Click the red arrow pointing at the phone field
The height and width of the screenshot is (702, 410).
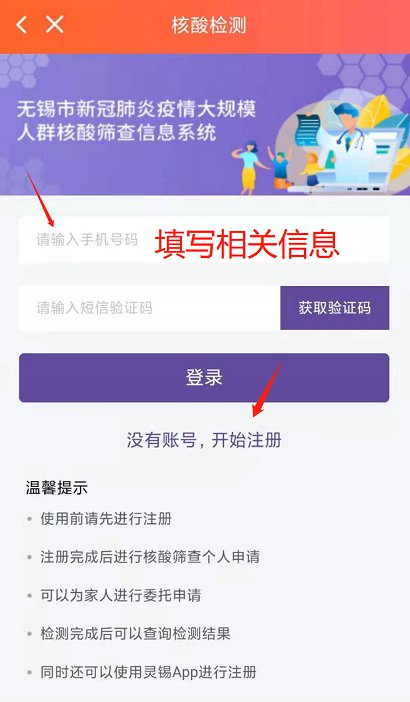[x=40, y=199]
